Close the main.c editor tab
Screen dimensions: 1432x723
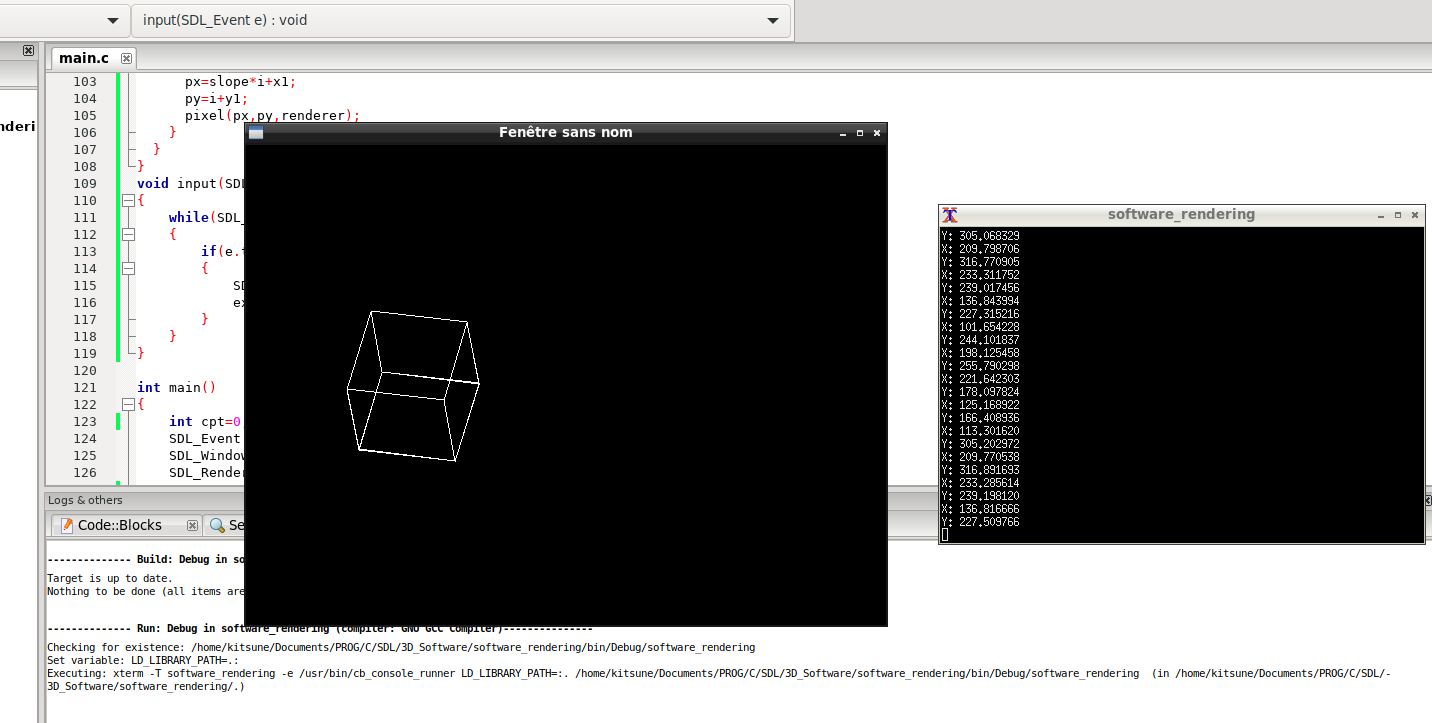126,59
